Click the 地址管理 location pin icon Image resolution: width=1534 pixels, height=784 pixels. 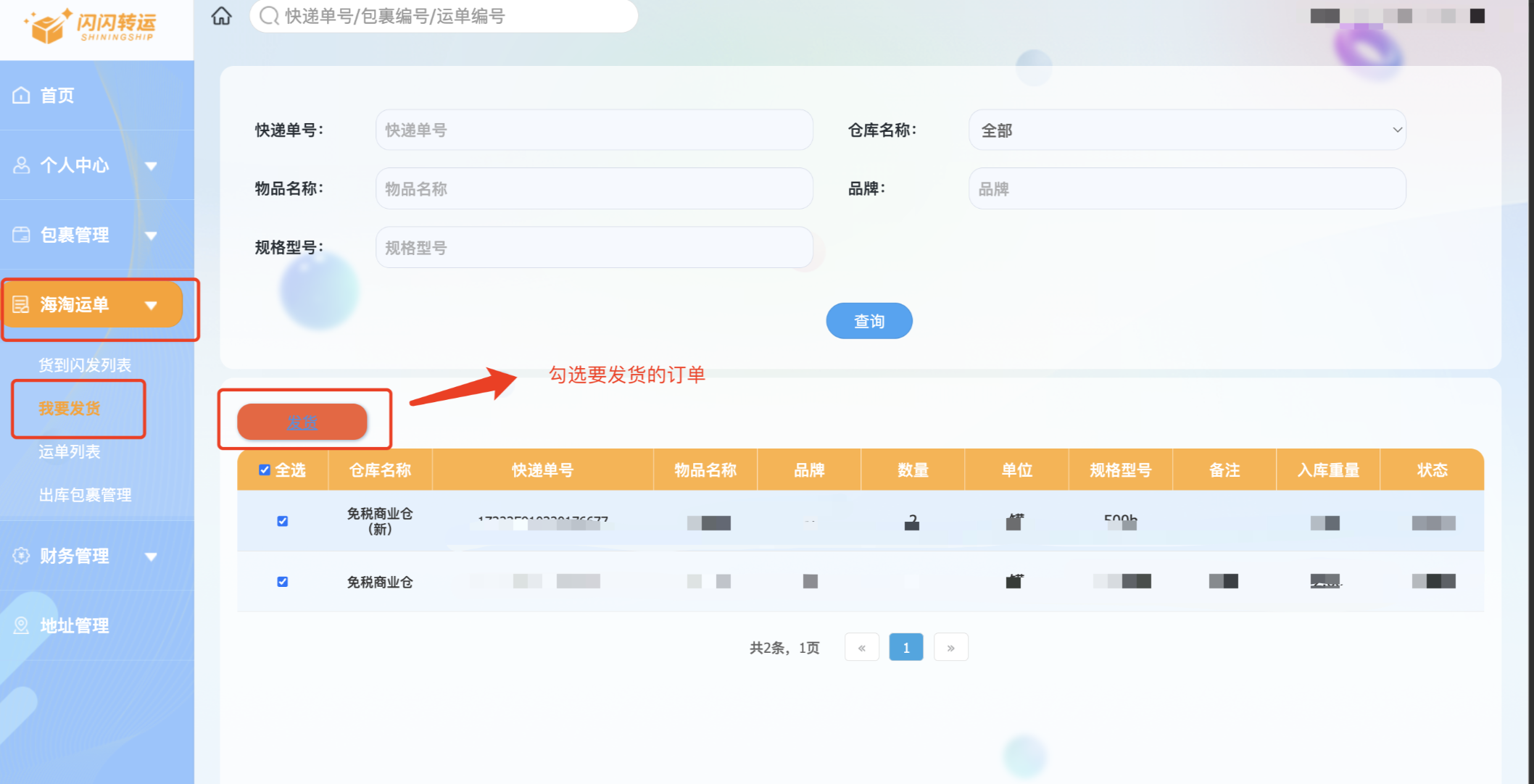click(22, 625)
